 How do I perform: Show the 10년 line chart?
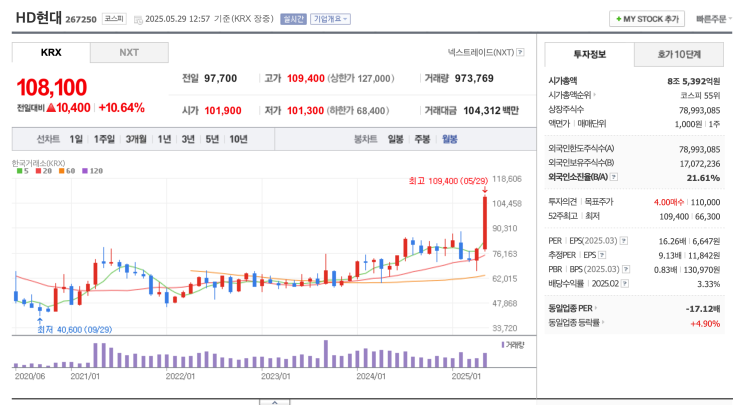238,139
